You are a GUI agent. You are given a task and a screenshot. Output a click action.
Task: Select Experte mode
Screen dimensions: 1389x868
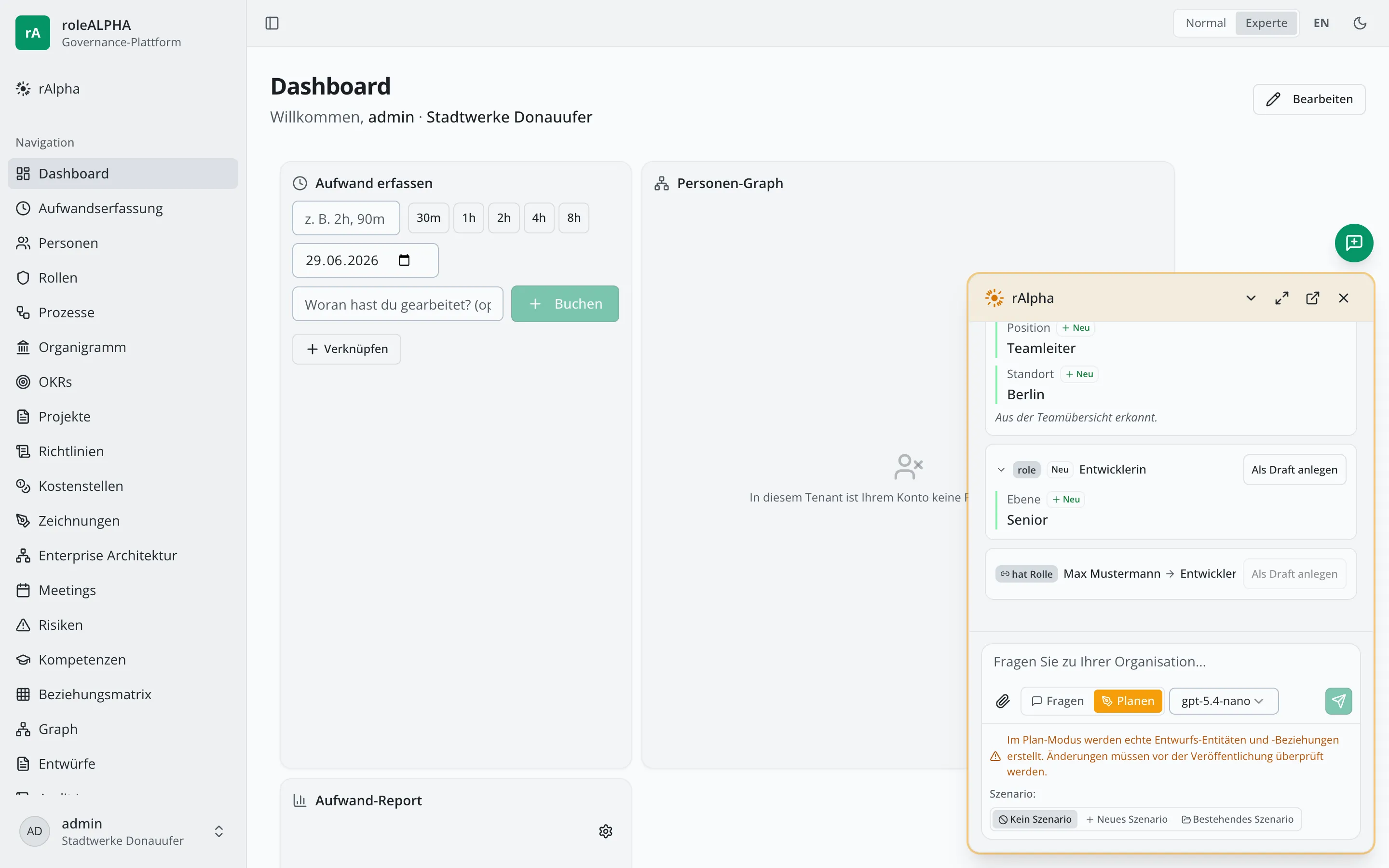coord(1266,23)
